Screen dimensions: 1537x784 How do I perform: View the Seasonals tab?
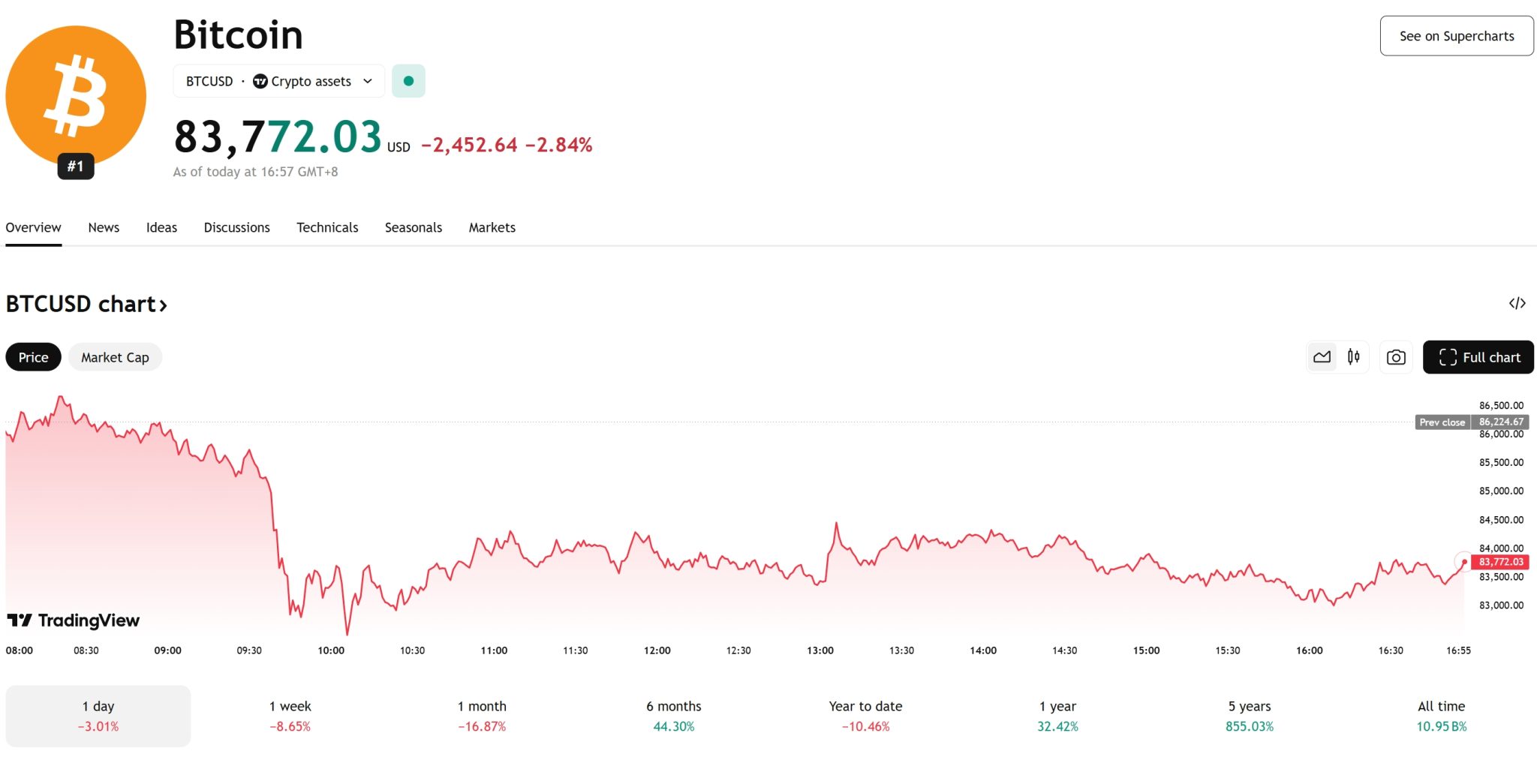[414, 227]
